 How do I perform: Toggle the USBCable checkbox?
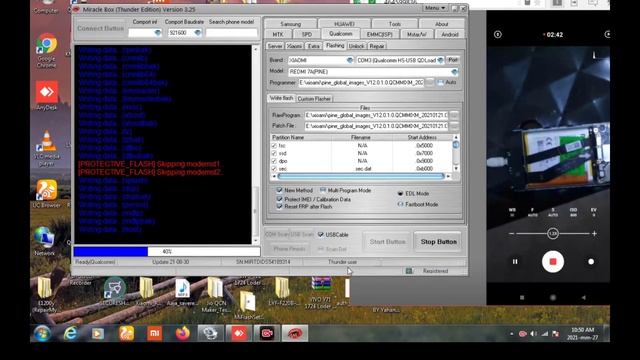tap(320, 235)
